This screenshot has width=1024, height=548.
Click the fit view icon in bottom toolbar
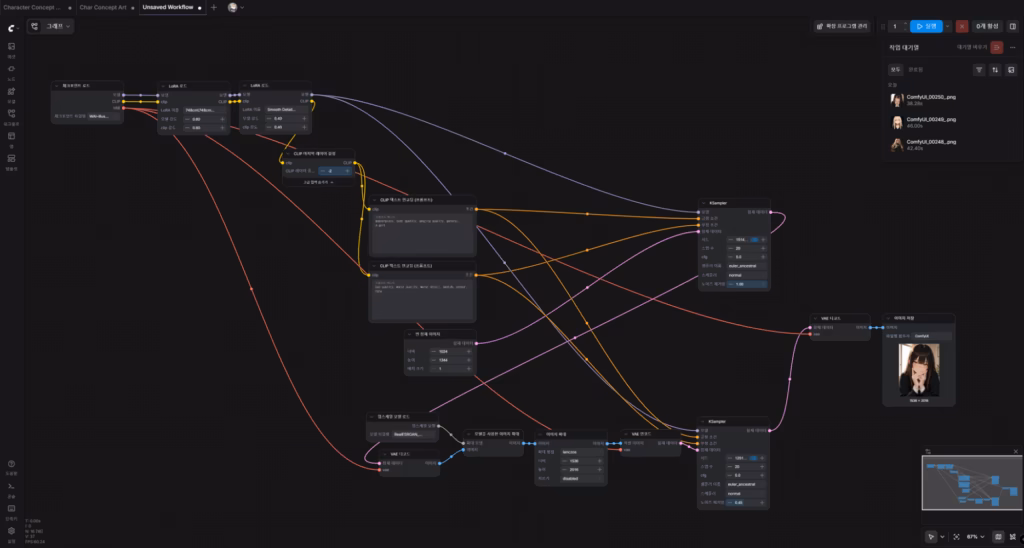956,537
